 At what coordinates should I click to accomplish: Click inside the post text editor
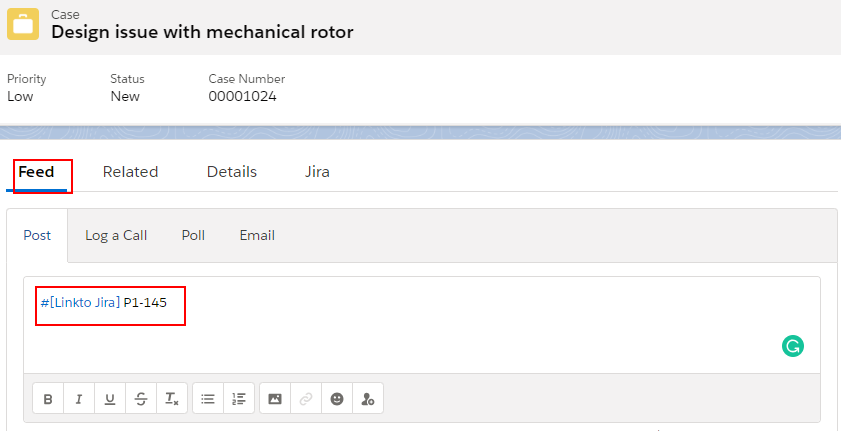[x=422, y=325]
